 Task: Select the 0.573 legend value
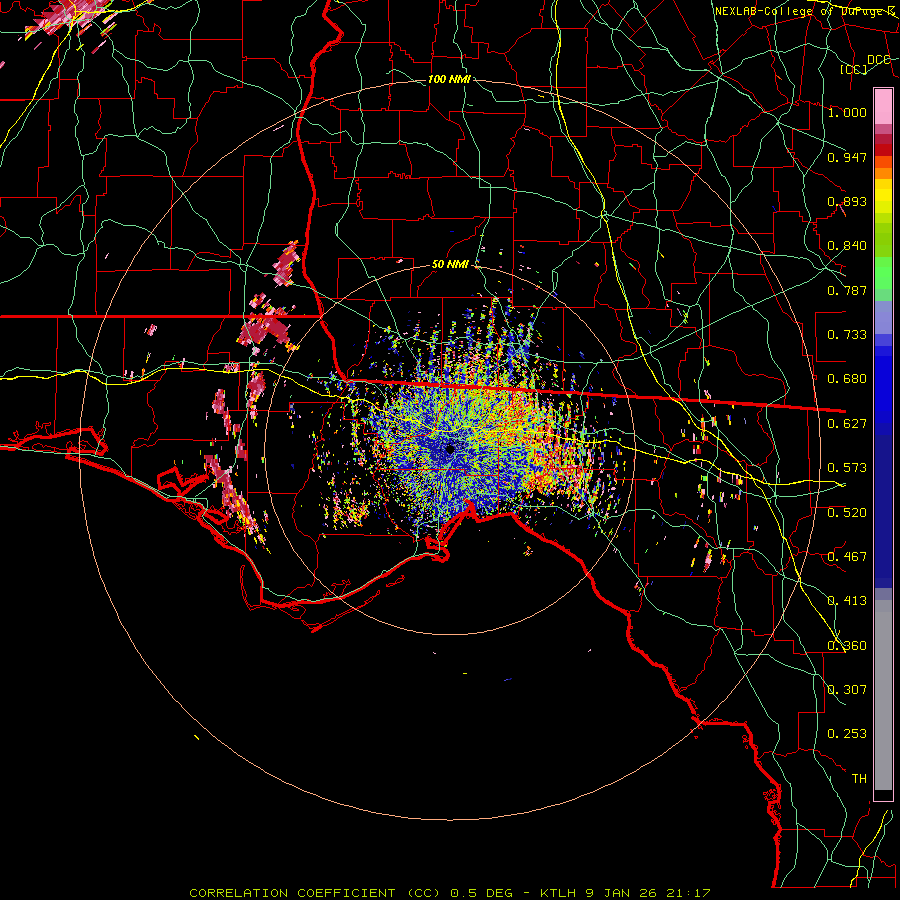[847, 468]
